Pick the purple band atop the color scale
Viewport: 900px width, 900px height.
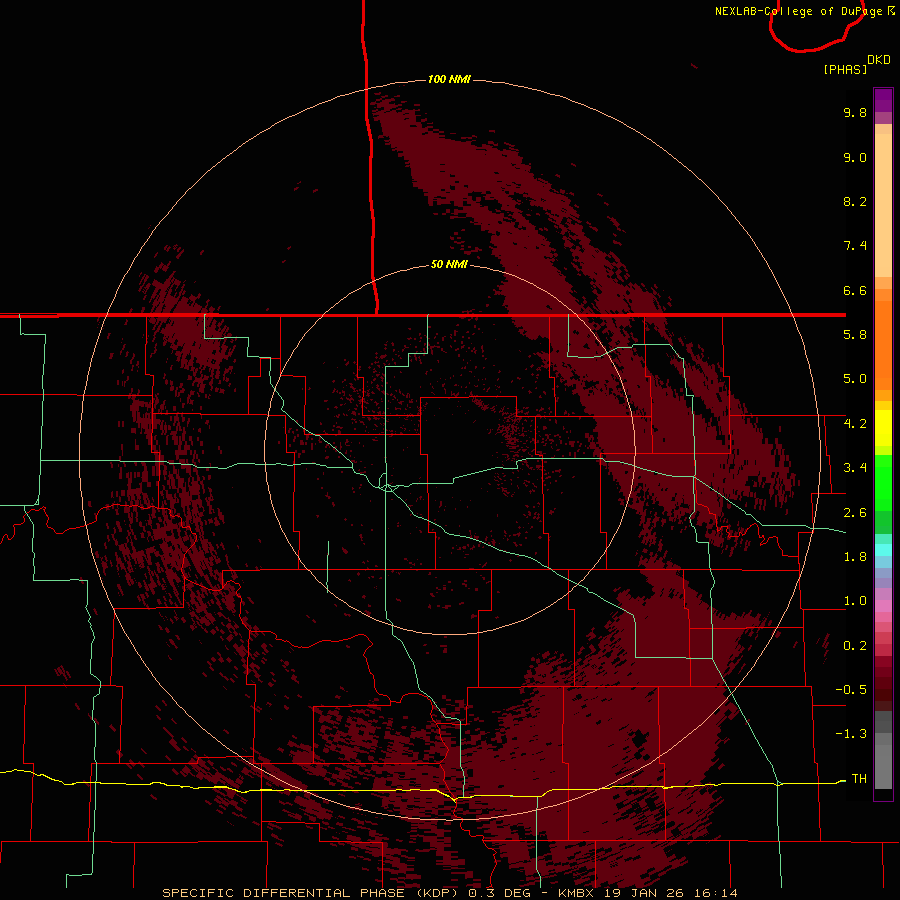[x=883, y=100]
